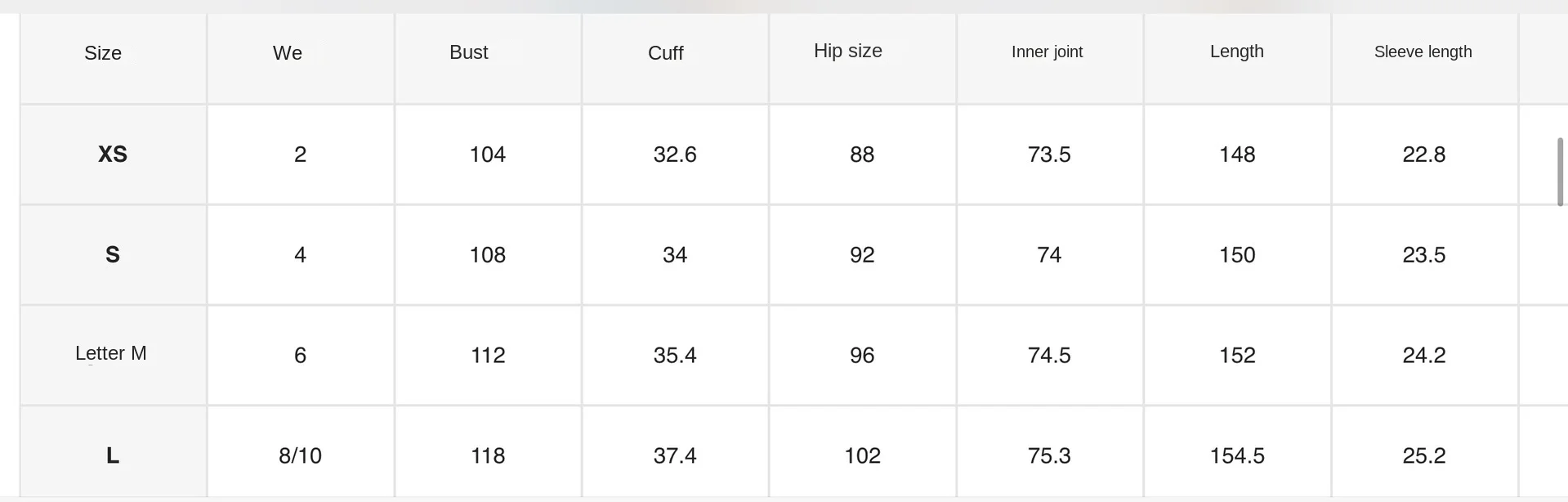Select the 102 hip size value
Viewport: 1568px width, 502px height.
click(862, 455)
